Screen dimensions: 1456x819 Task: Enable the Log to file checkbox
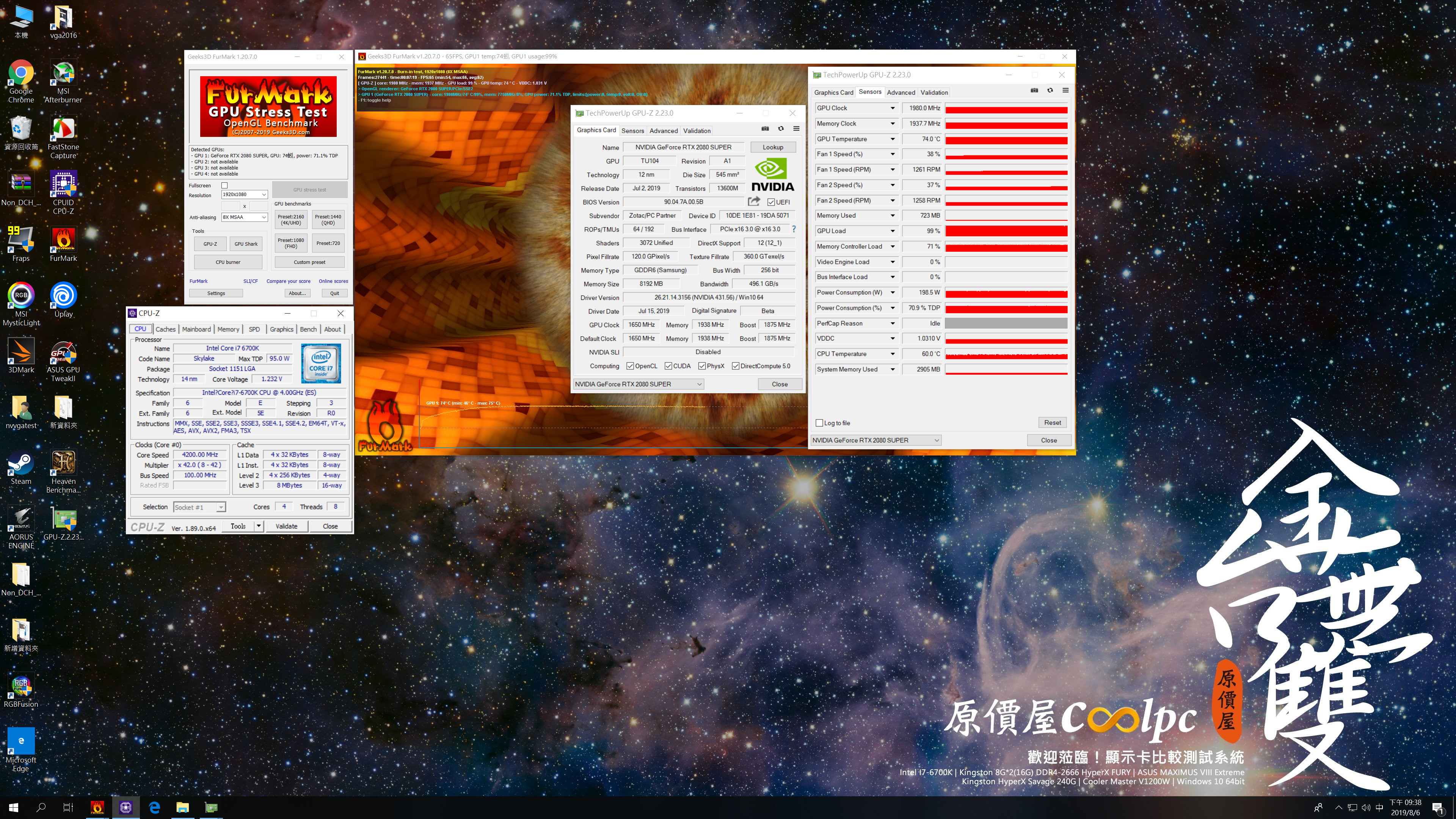pyautogui.click(x=819, y=424)
